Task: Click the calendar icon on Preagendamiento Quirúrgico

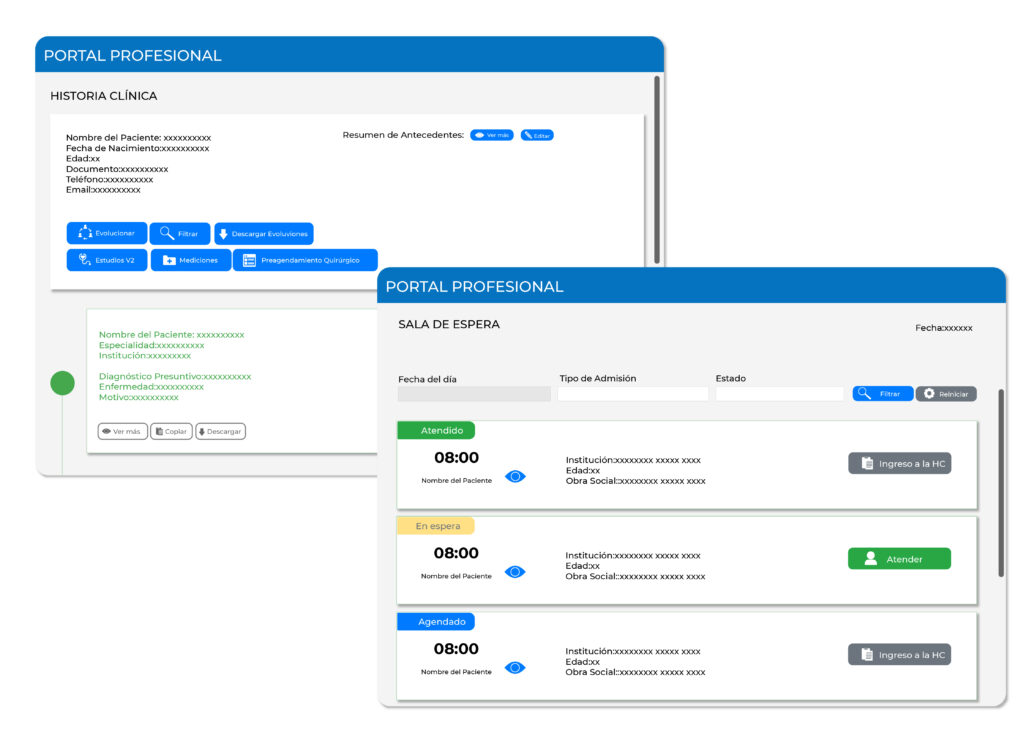Action: click(x=249, y=260)
